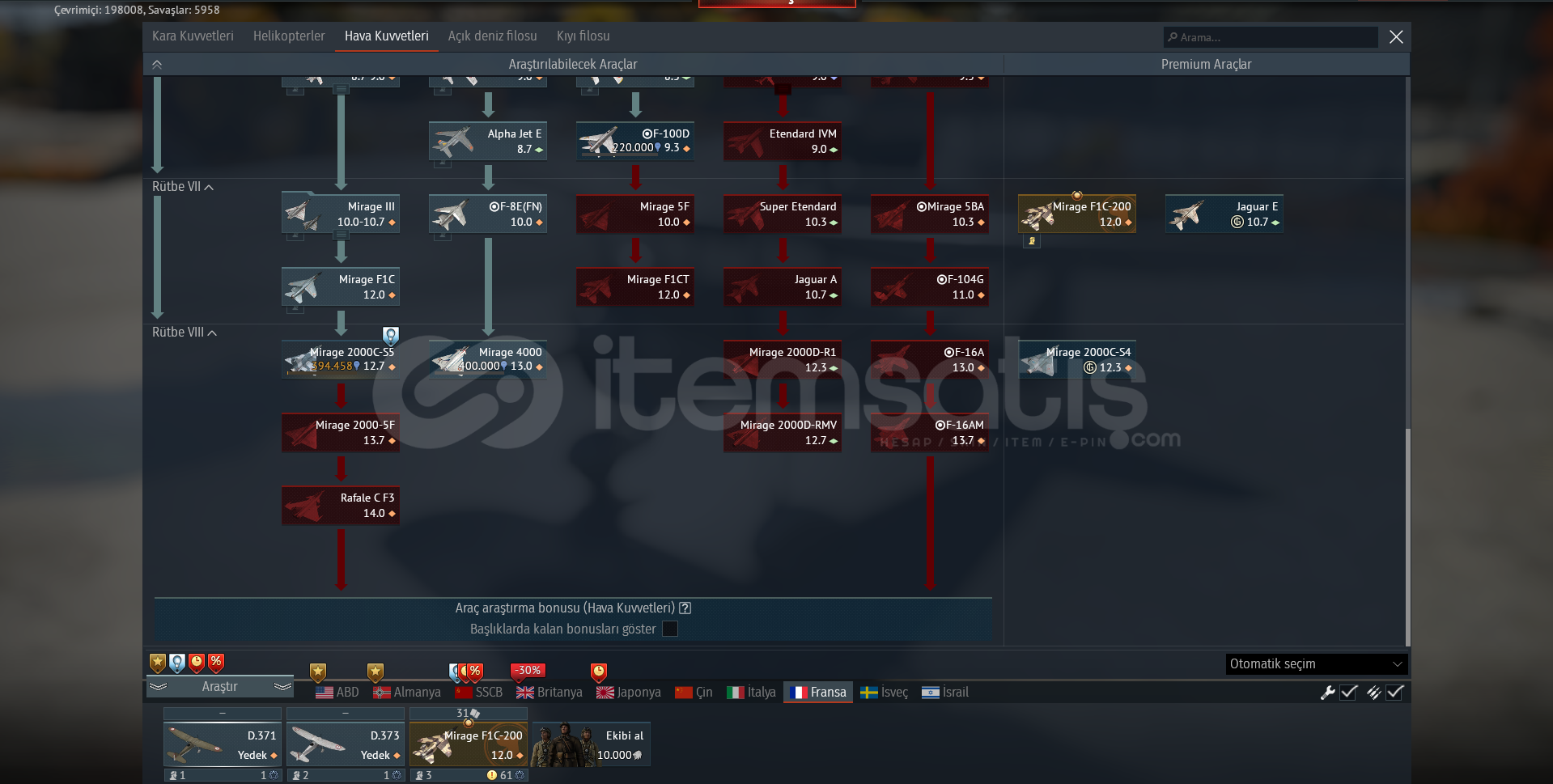Select the Etendard IVM aircraft card

pos(783,142)
